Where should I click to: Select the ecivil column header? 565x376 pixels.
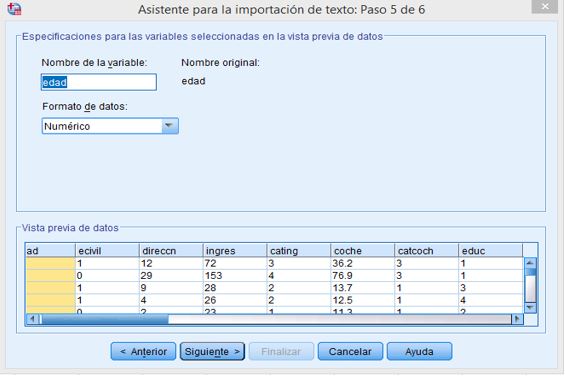(107, 251)
